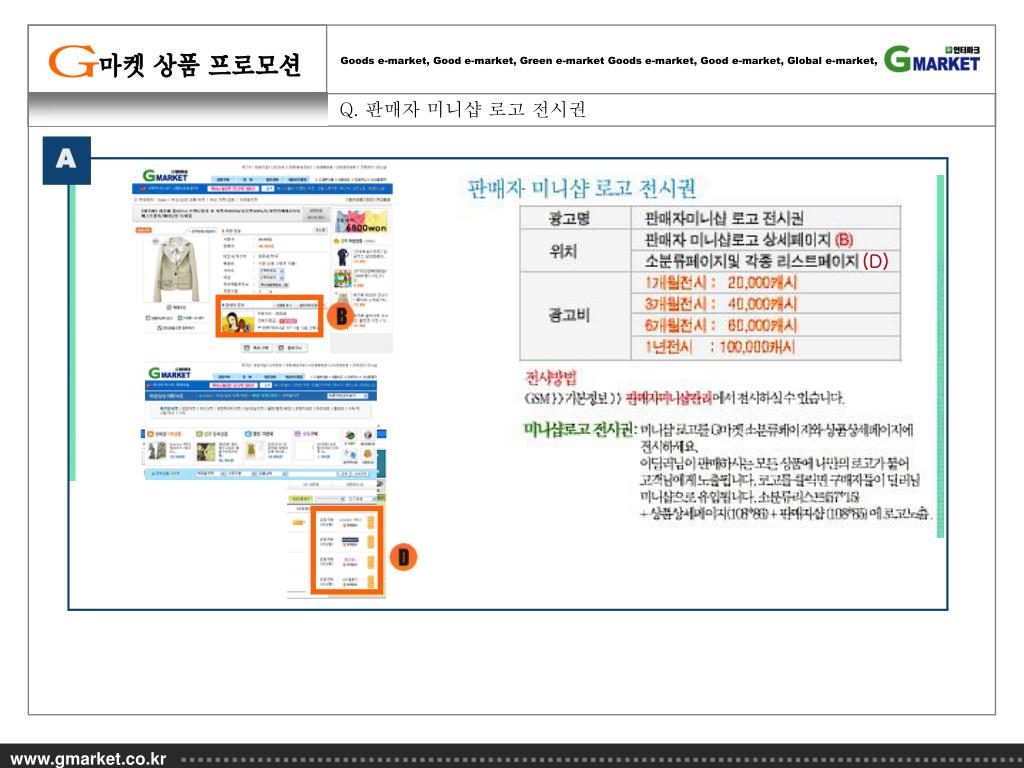Click the blue section icon in the listing screenshot

point(248,434)
